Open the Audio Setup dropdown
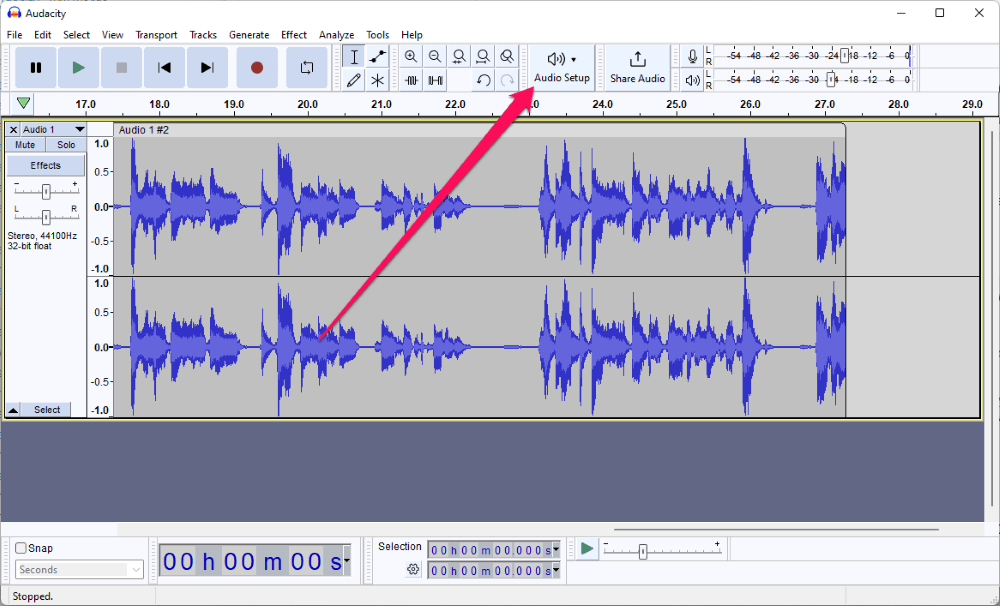 562,67
